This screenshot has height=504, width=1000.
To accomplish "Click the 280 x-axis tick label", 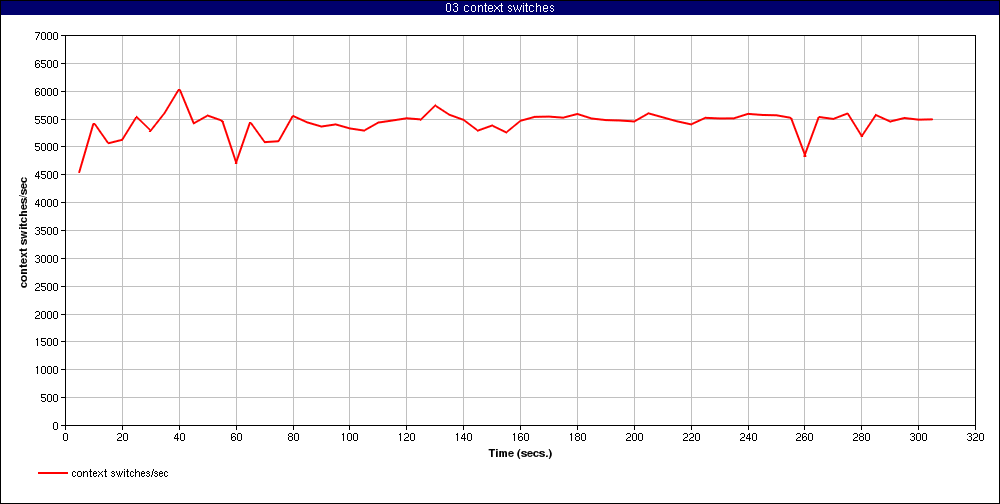I will pos(862,437).
